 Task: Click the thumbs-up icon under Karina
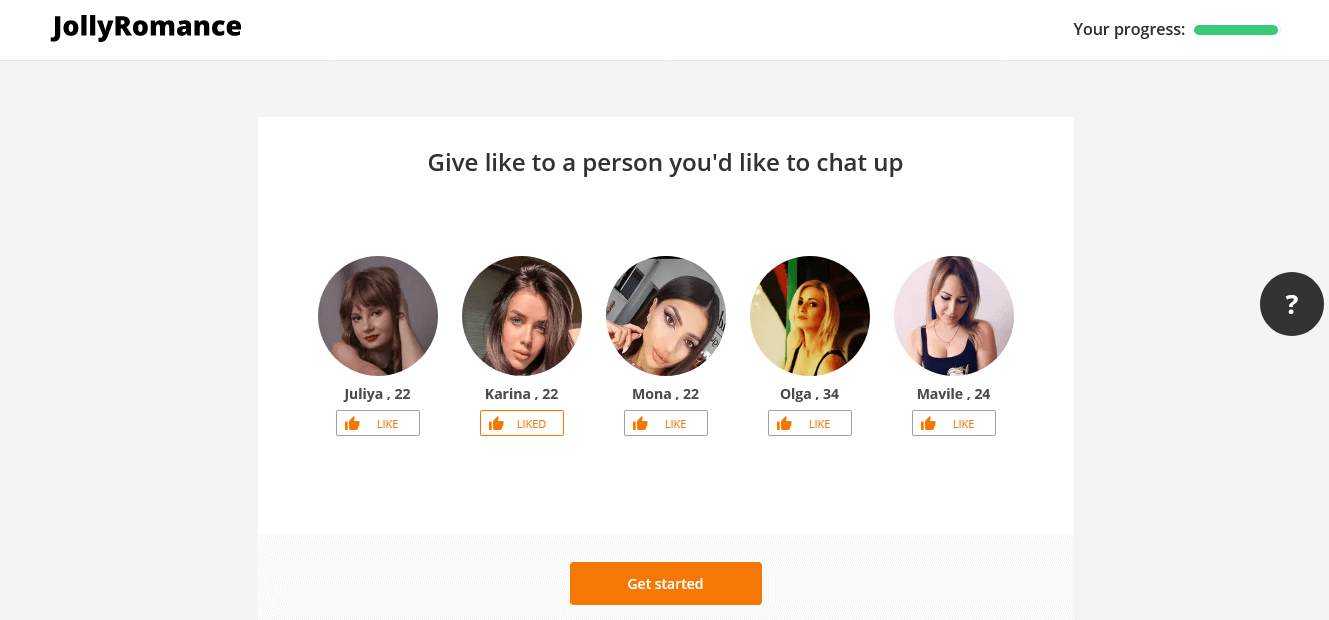(496, 424)
